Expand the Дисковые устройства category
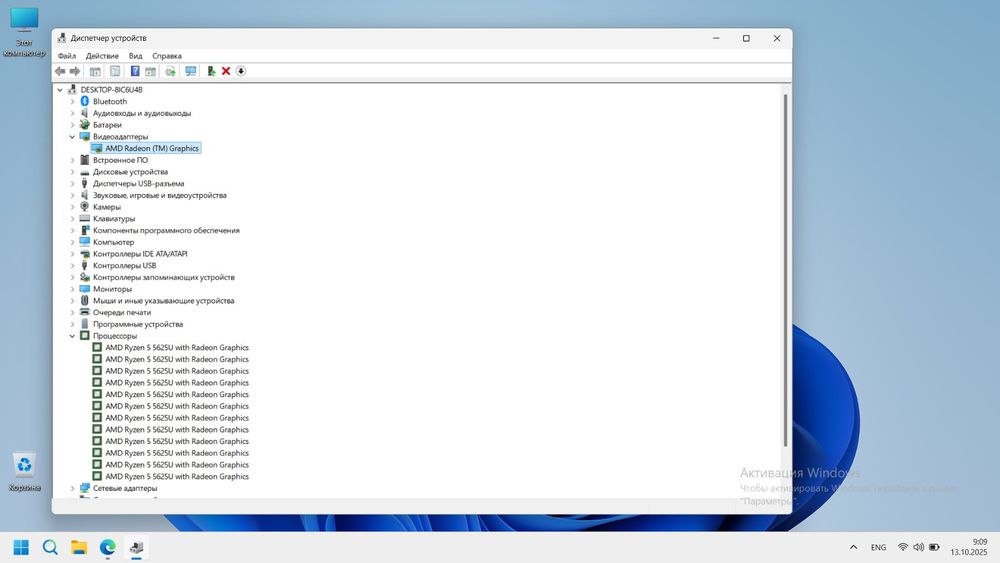Screen dimensions: 1000x563 pos(72,172)
